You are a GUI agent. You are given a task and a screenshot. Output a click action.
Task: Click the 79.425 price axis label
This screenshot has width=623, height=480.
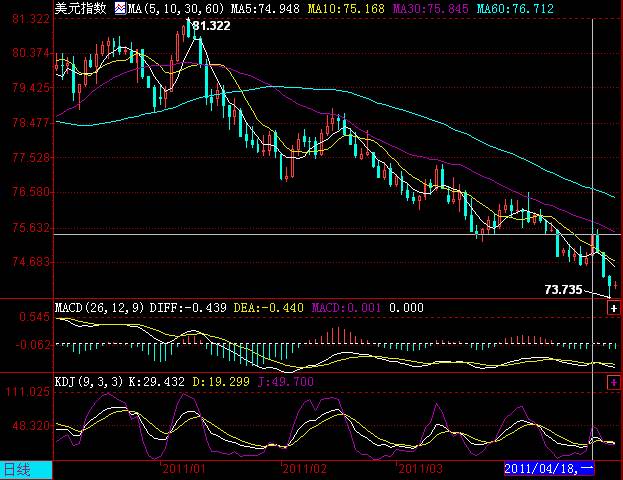tap(31, 88)
